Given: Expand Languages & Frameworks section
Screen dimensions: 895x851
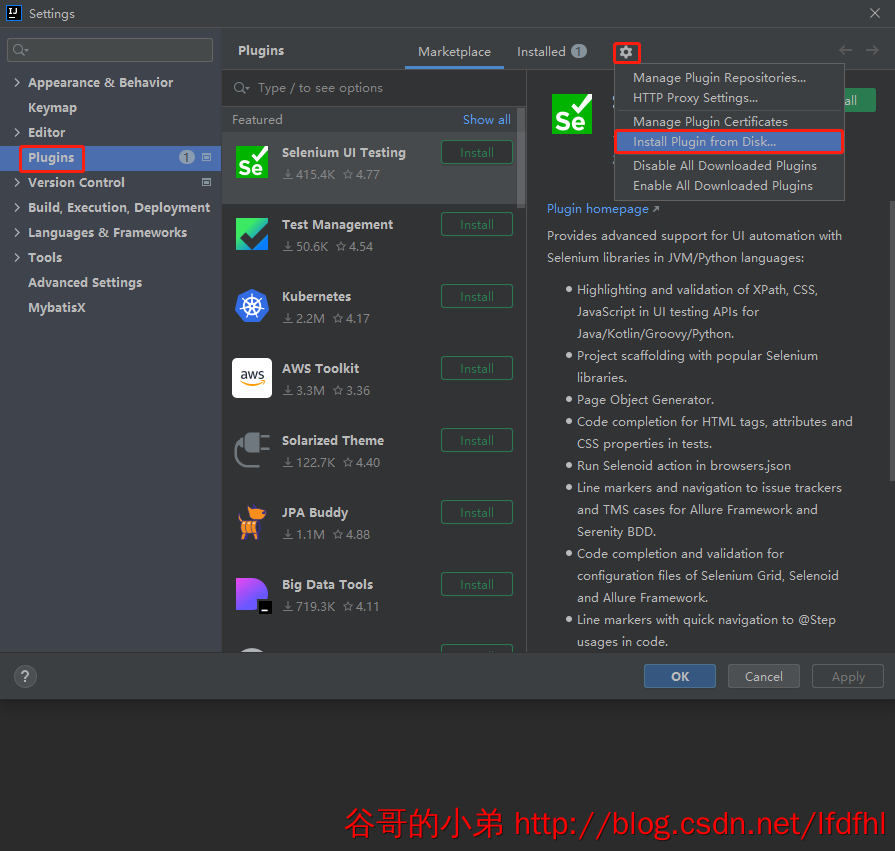Looking at the screenshot, I should coord(17,232).
